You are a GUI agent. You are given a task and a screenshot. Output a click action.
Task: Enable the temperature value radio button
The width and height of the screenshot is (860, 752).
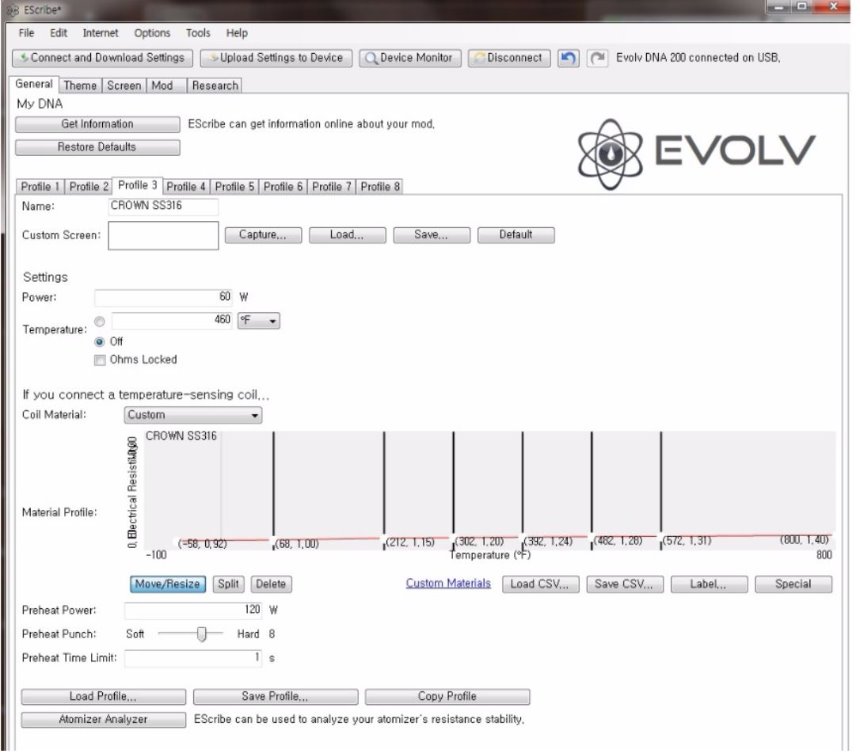click(x=99, y=321)
